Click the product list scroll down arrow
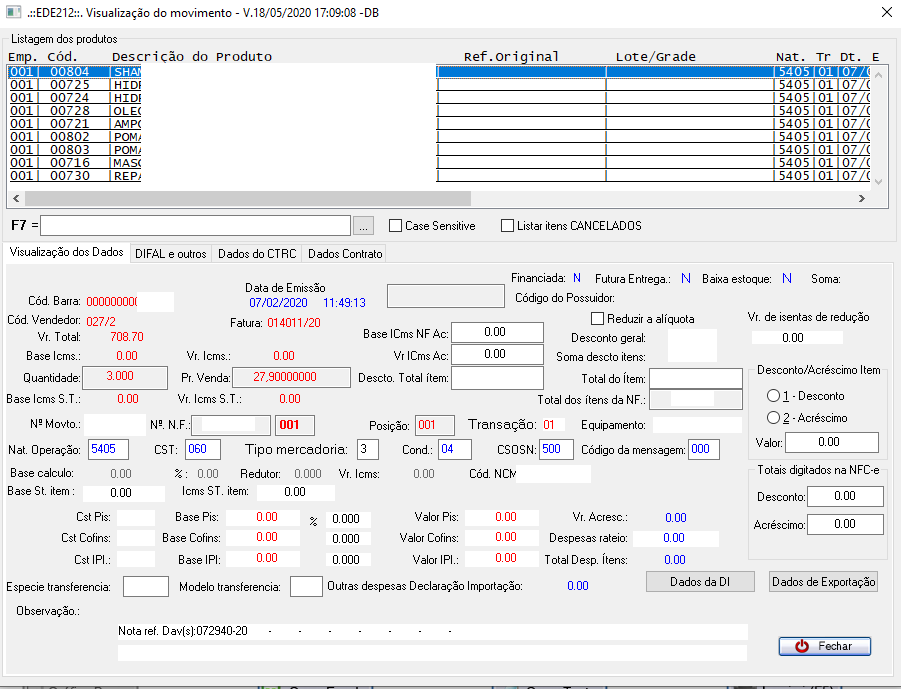 [x=879, y=181]
